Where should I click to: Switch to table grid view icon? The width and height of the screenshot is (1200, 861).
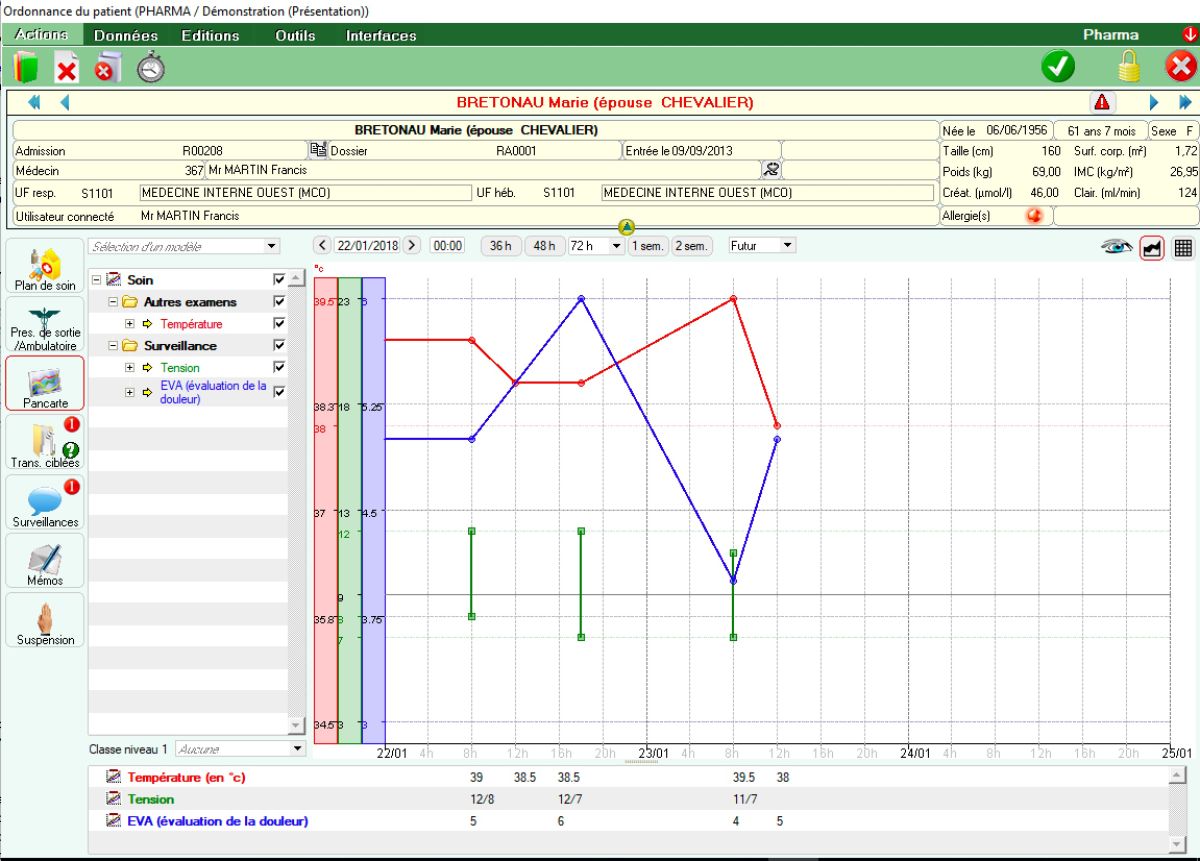coord(1182,247)
